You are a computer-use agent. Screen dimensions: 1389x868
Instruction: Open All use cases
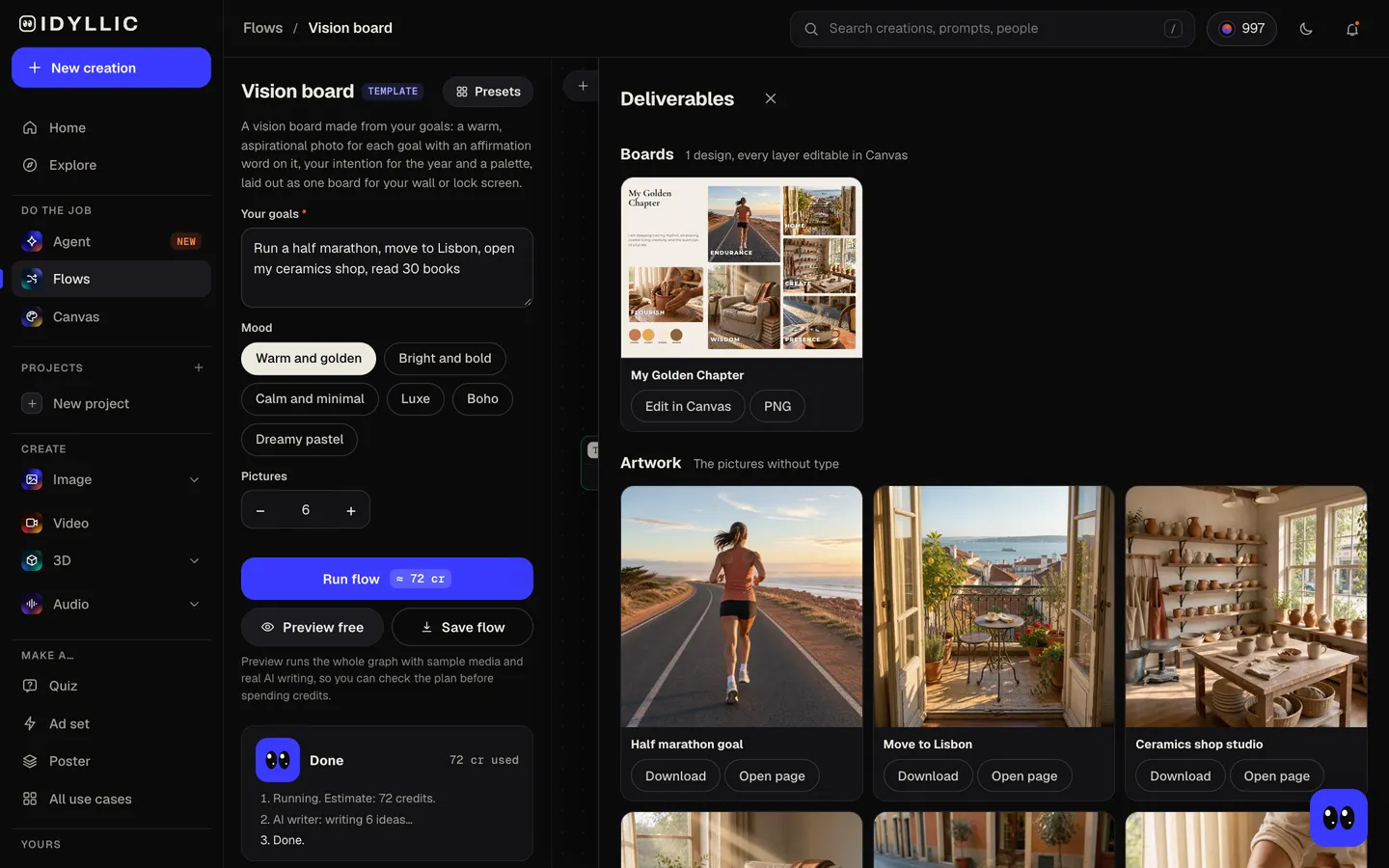tap(111, 799)
